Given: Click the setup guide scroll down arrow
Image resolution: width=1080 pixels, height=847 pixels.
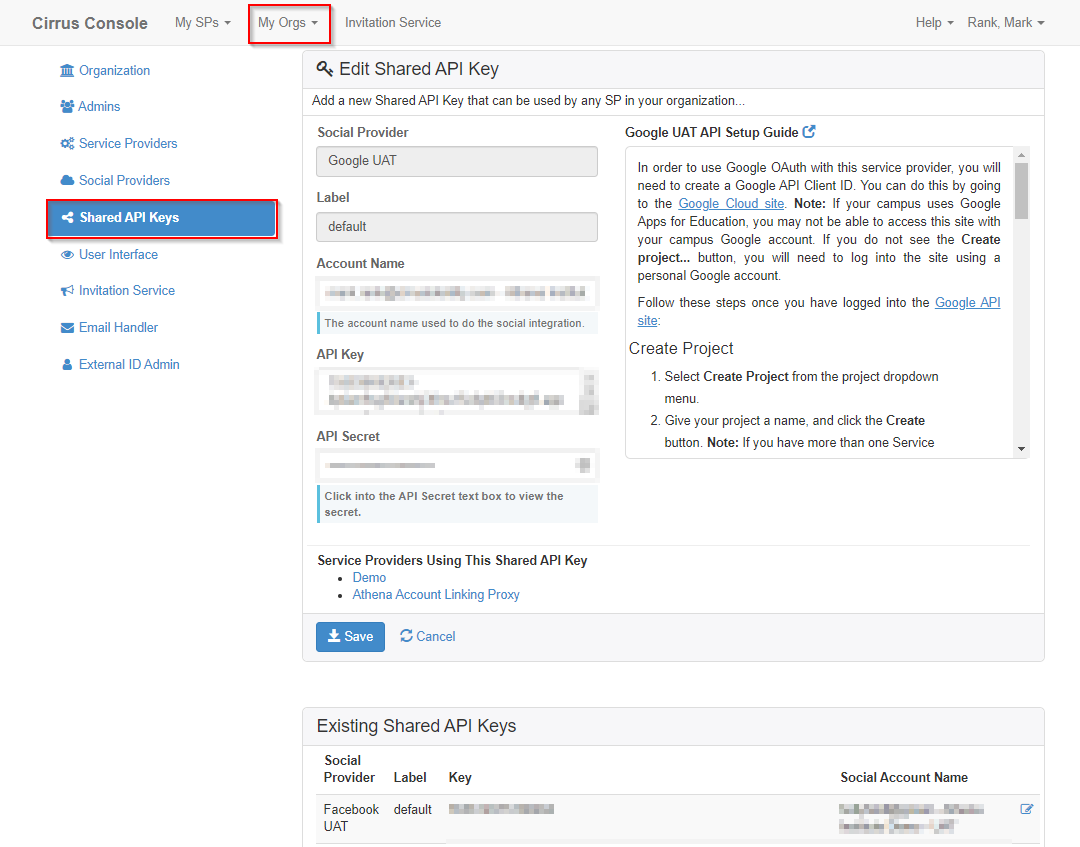Looking at the screenshot, I should (x=1021, y=449).
